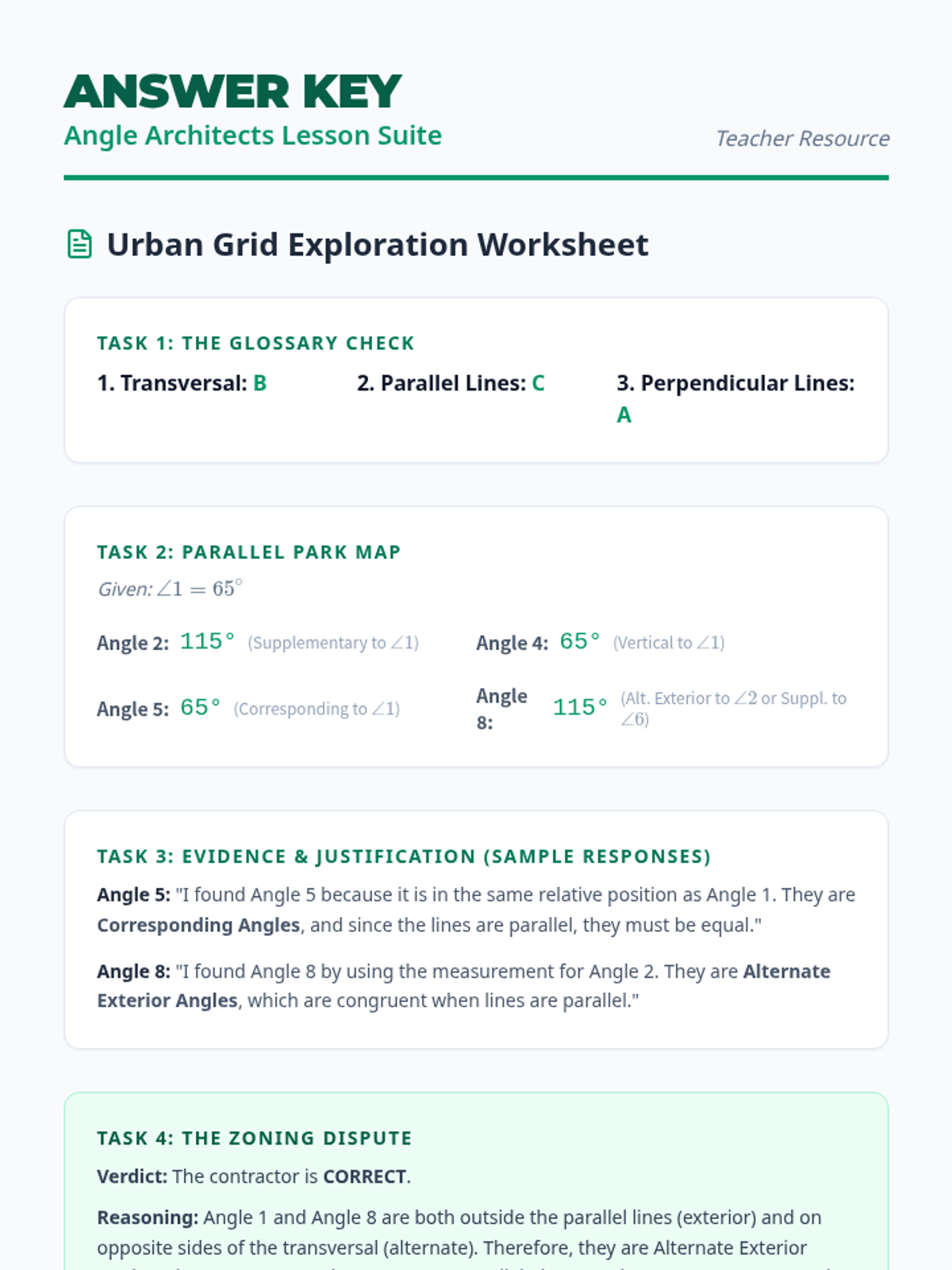This screenshot has height=1270, width=952.
Task: Click the Teacher Resource label
Action: click(801, 139)
